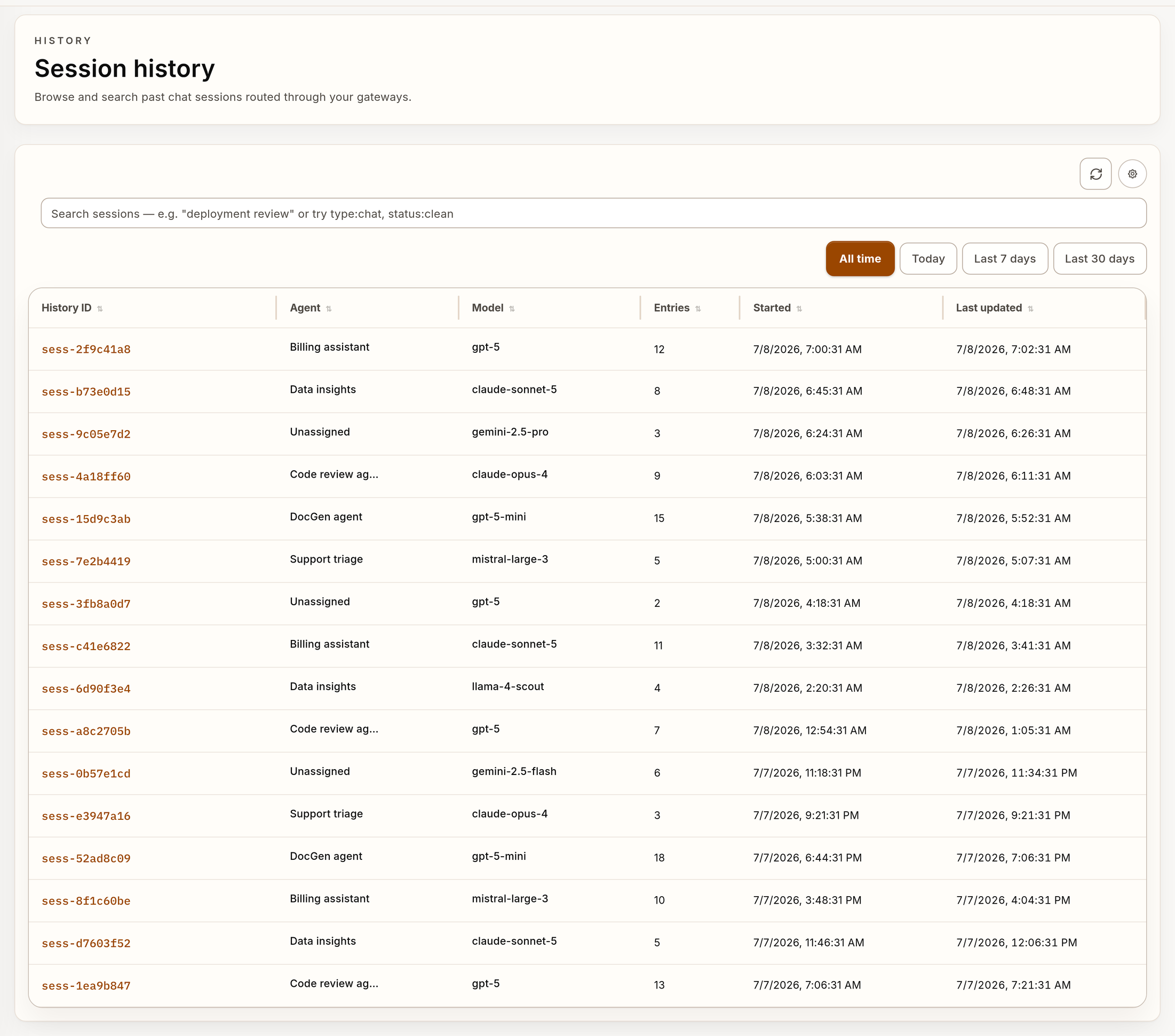Viewport: 1175px width, 1036px height.
Task: Click Code review ag... in sess-1ea9b847 row
Action: (334, 984)
